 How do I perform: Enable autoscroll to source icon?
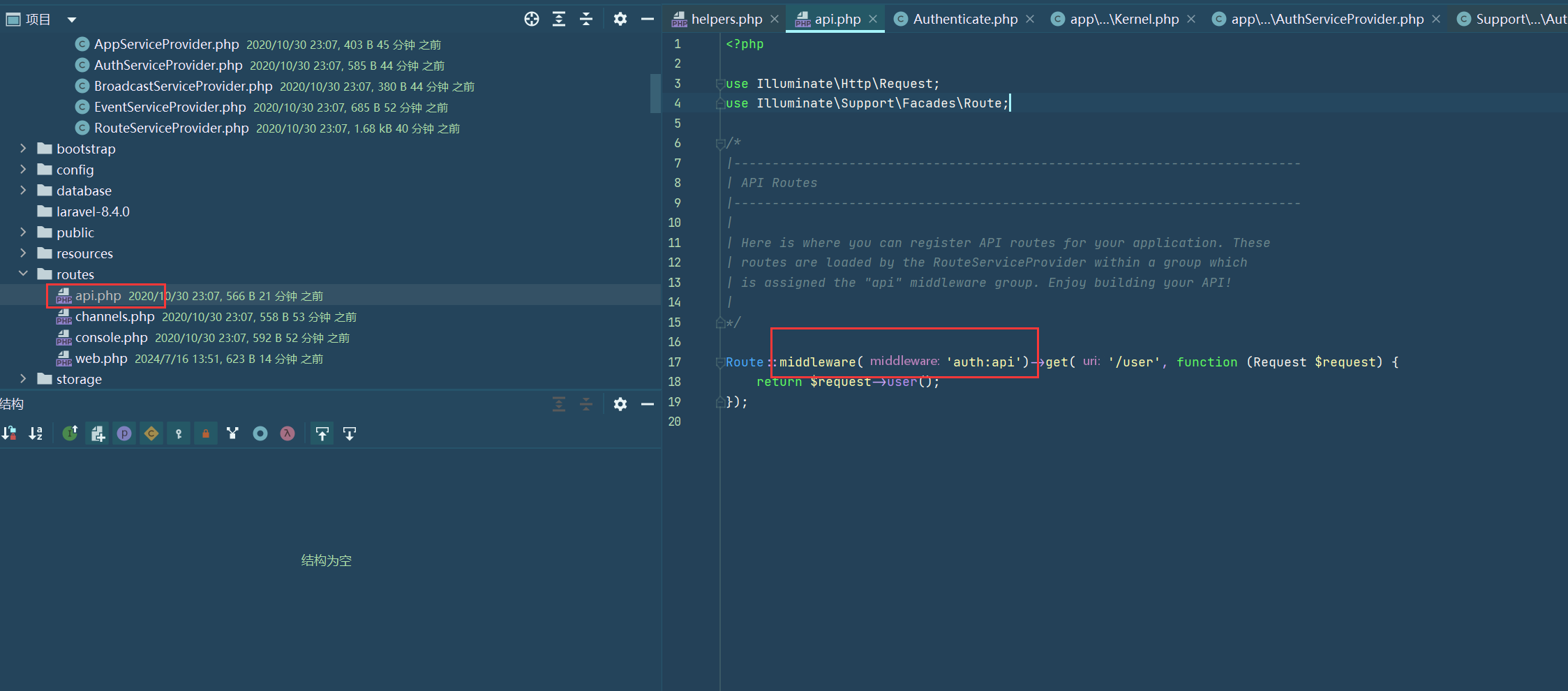click(x=322, y=433)
